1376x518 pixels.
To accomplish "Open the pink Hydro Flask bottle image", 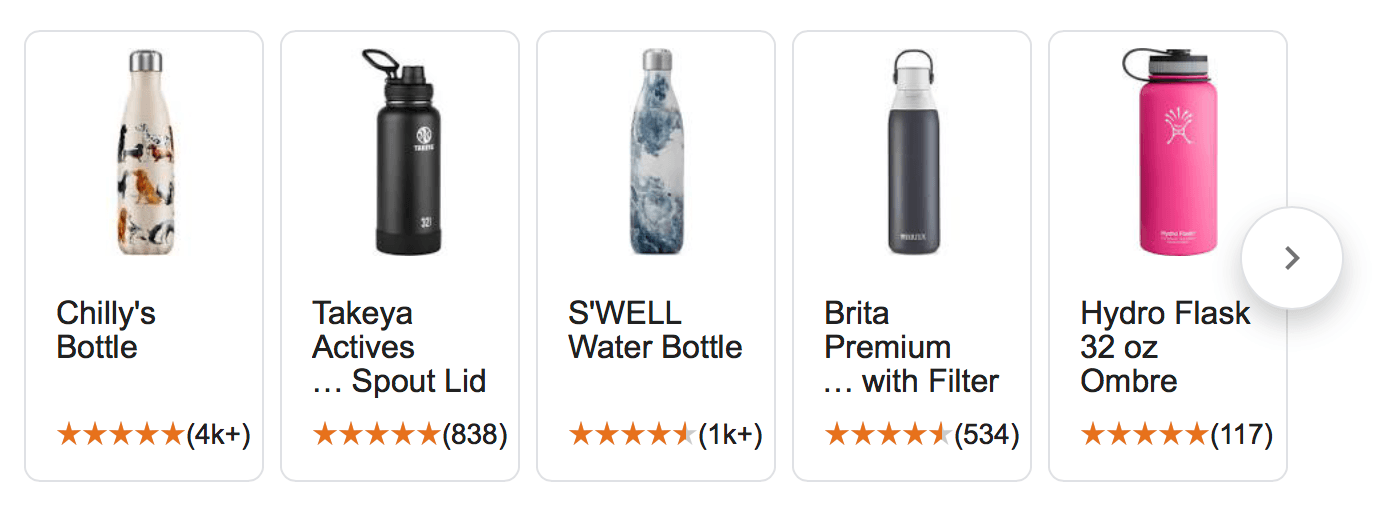I will click(x=1168, y=152).
